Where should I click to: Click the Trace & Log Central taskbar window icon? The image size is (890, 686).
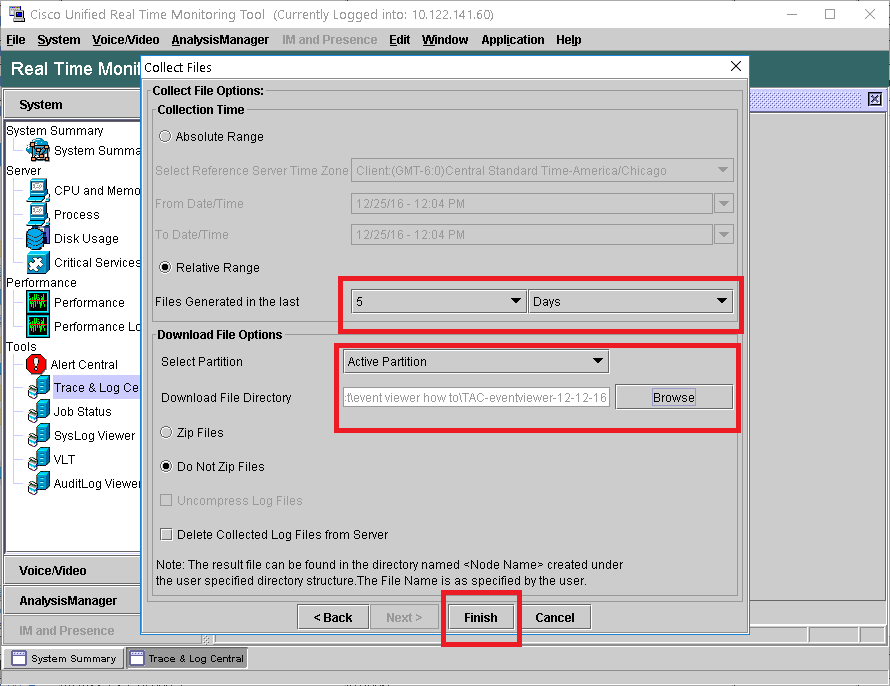(137, 658)
